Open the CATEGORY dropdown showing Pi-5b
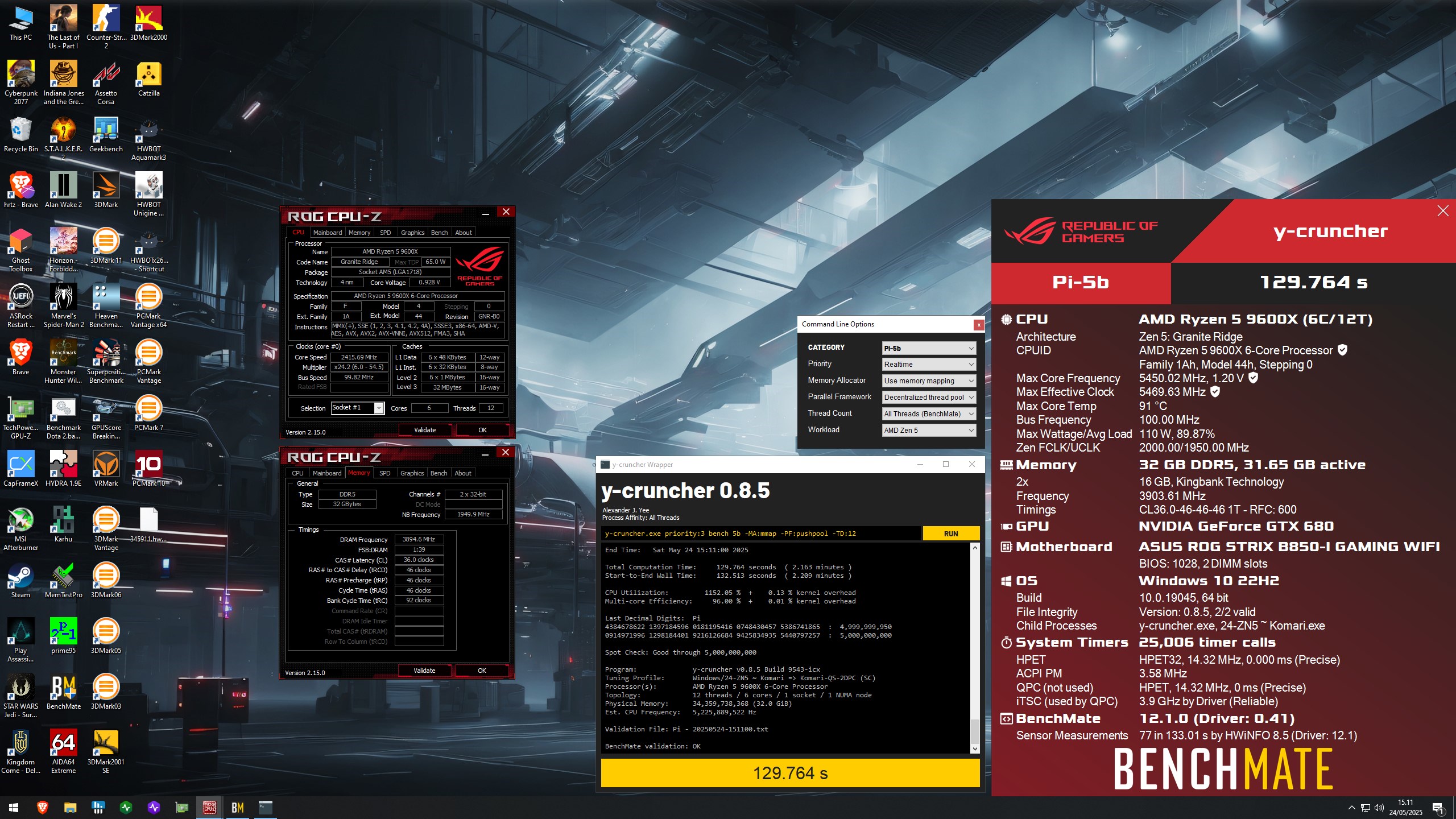 pyautogui.click(x=929, y=348)
